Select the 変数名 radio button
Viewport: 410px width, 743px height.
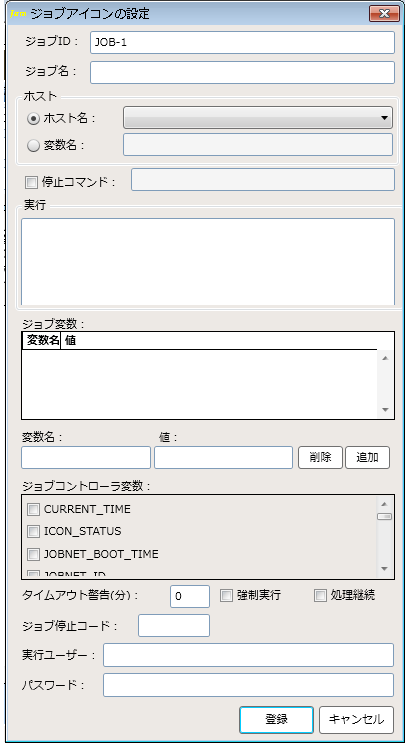click(34, 145)
